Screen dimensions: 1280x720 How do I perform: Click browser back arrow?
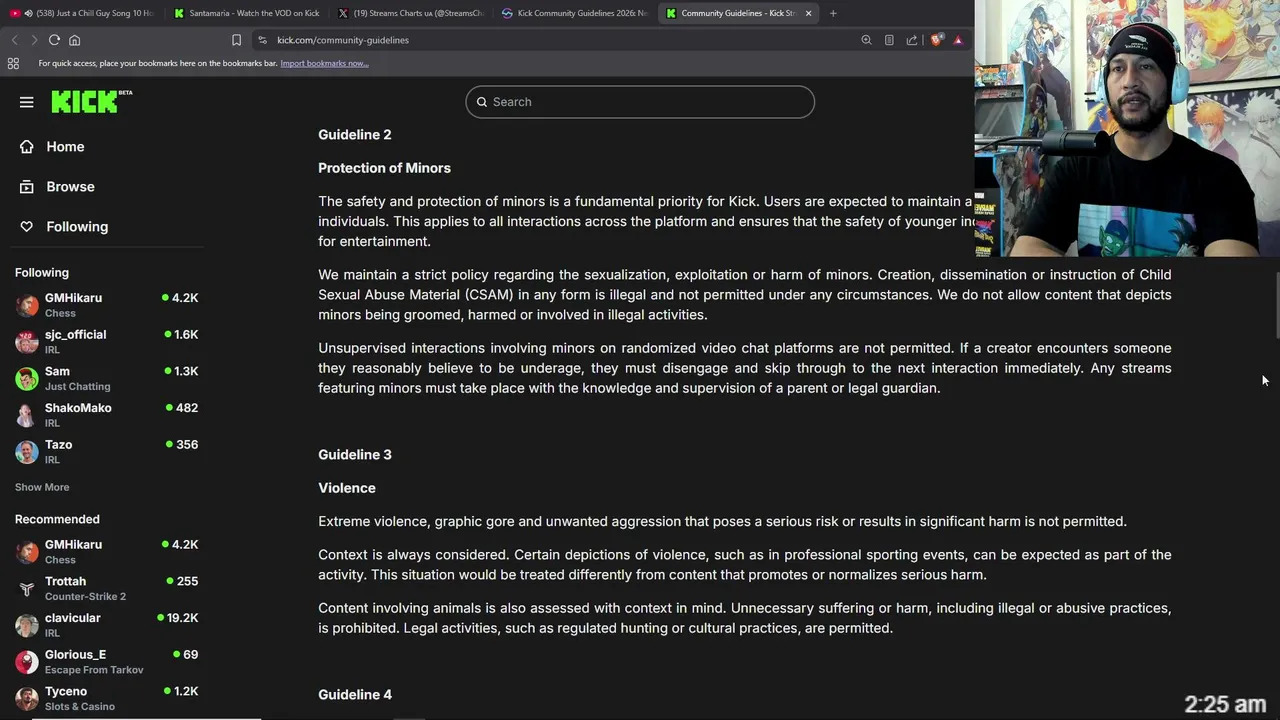(14, 40)
